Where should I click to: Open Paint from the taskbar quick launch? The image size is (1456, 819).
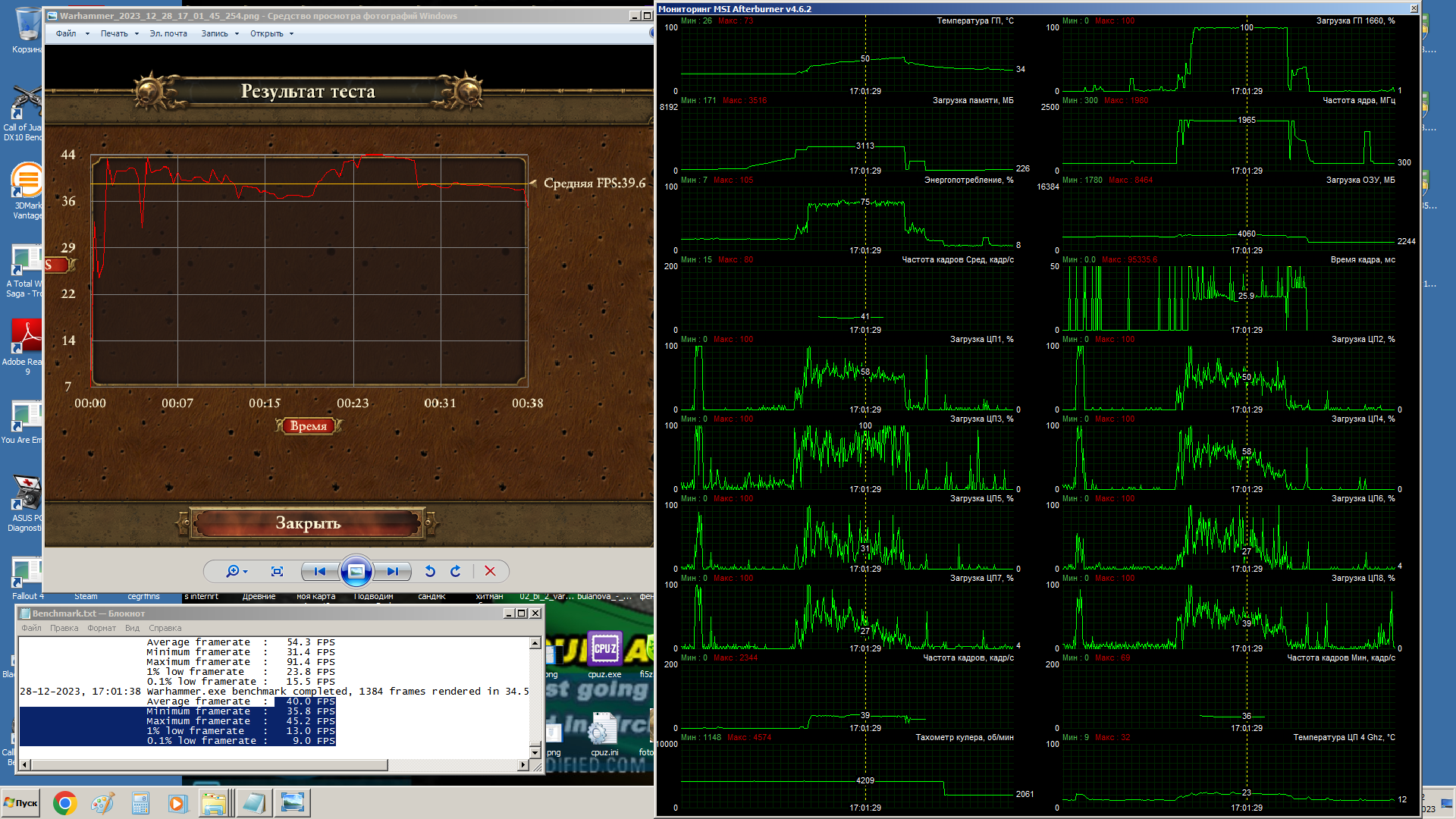pyautogui.click(x=102, y=803)
